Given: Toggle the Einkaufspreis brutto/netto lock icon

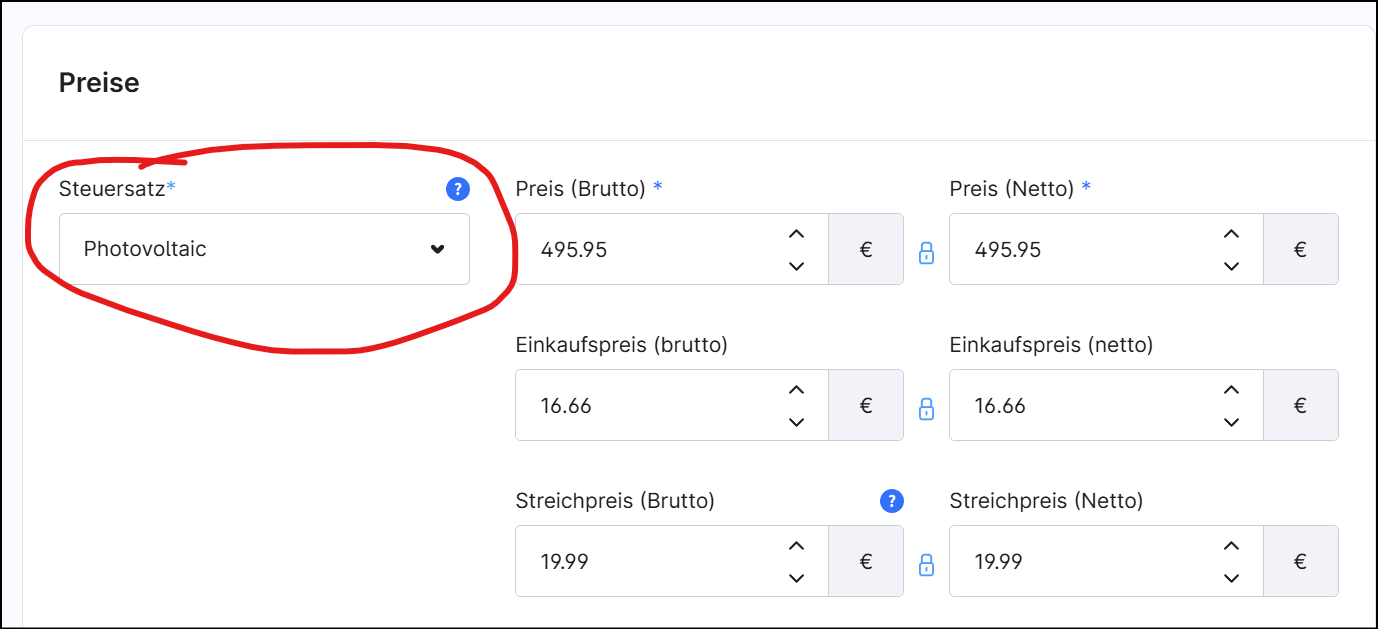Looking at the screenshot, I should pyautogui.click(x=926, y=408).
